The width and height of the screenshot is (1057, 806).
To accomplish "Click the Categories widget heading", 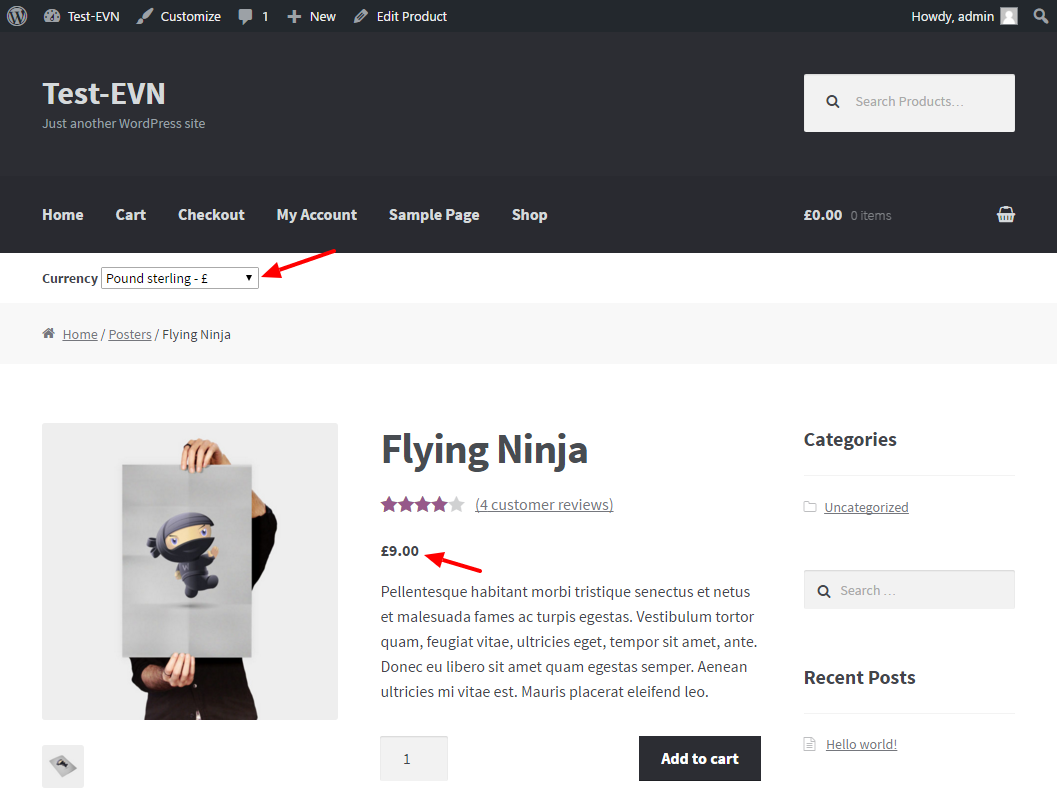I will point(850,439).
